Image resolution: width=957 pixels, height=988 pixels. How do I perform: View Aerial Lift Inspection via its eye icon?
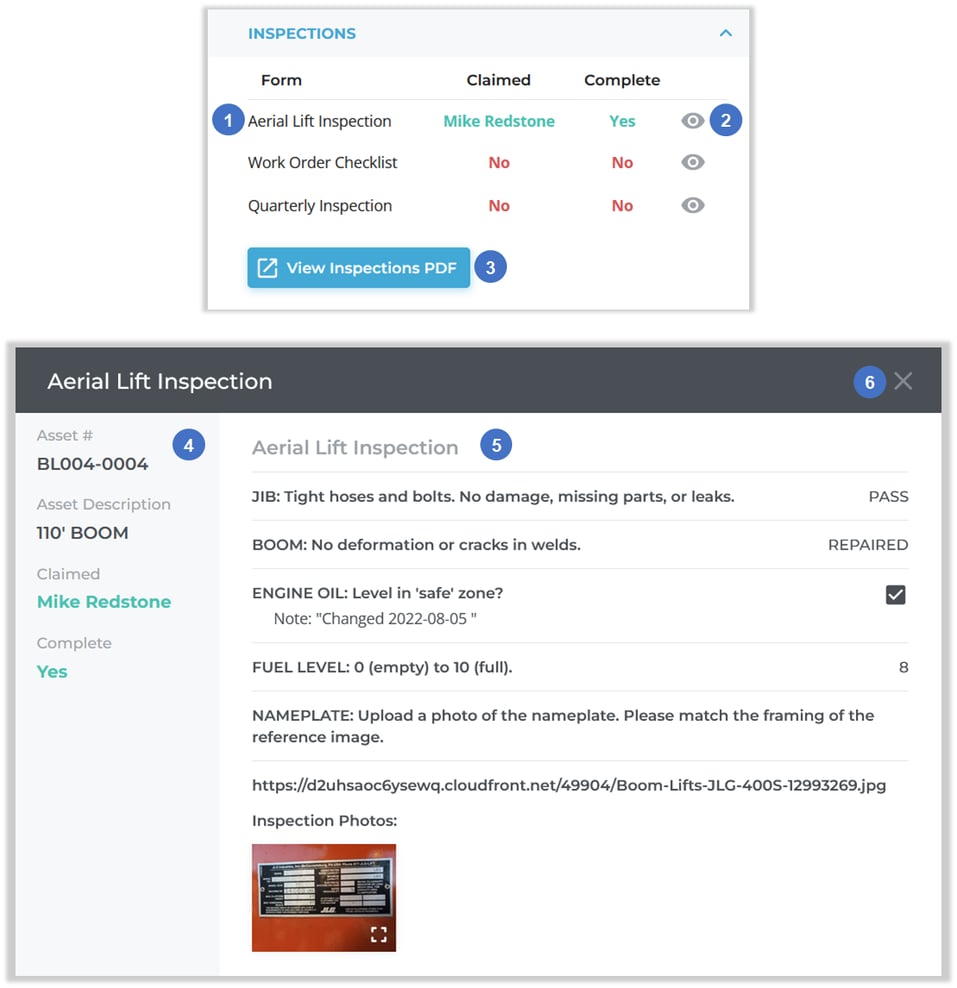coord(691,120)
